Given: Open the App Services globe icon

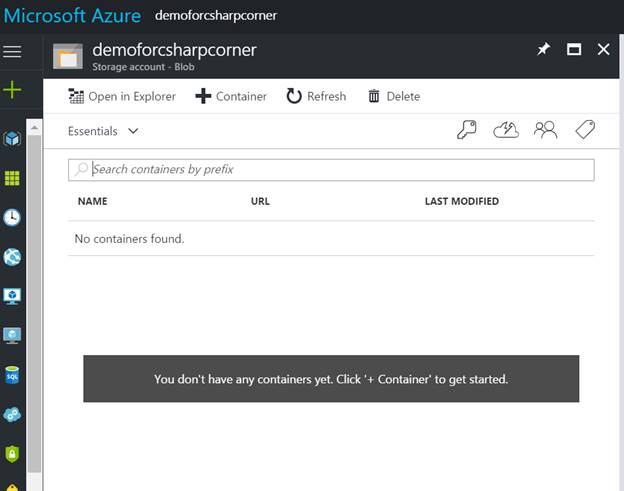Looking at the screenshot, I should [x=12, y=257].
